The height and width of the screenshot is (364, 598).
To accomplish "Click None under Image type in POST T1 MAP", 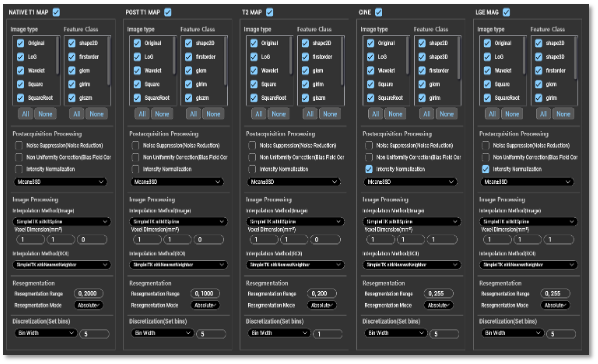I will [162, 114].
